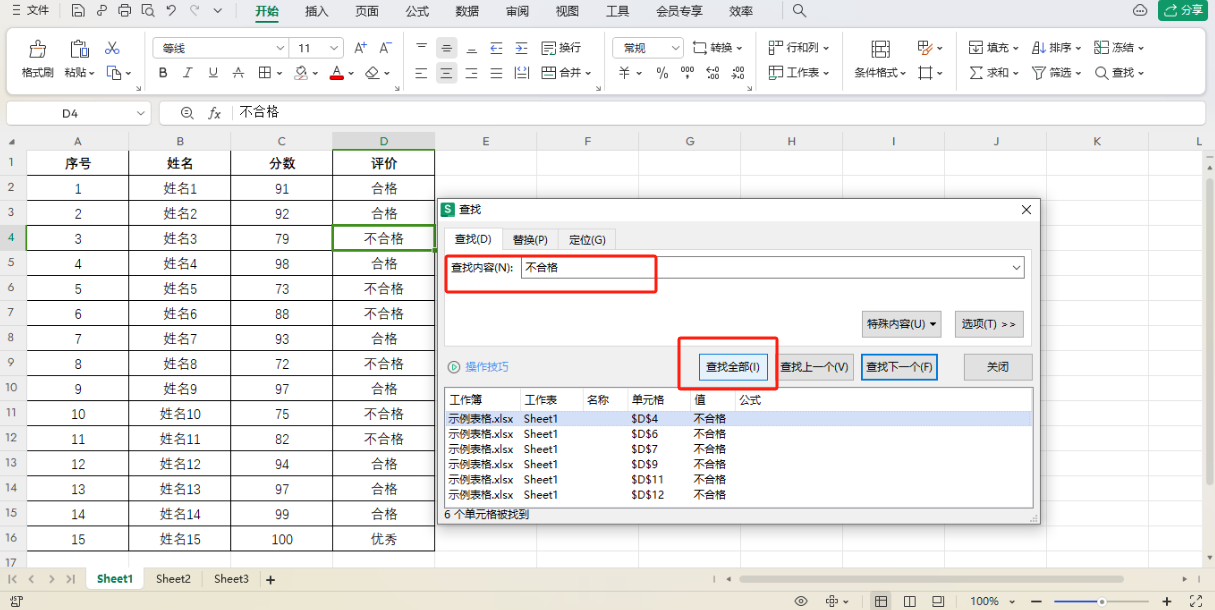This screenshot has height=610, width=1215.
Task: Apply thousands separator format
Action: (687, 73)
